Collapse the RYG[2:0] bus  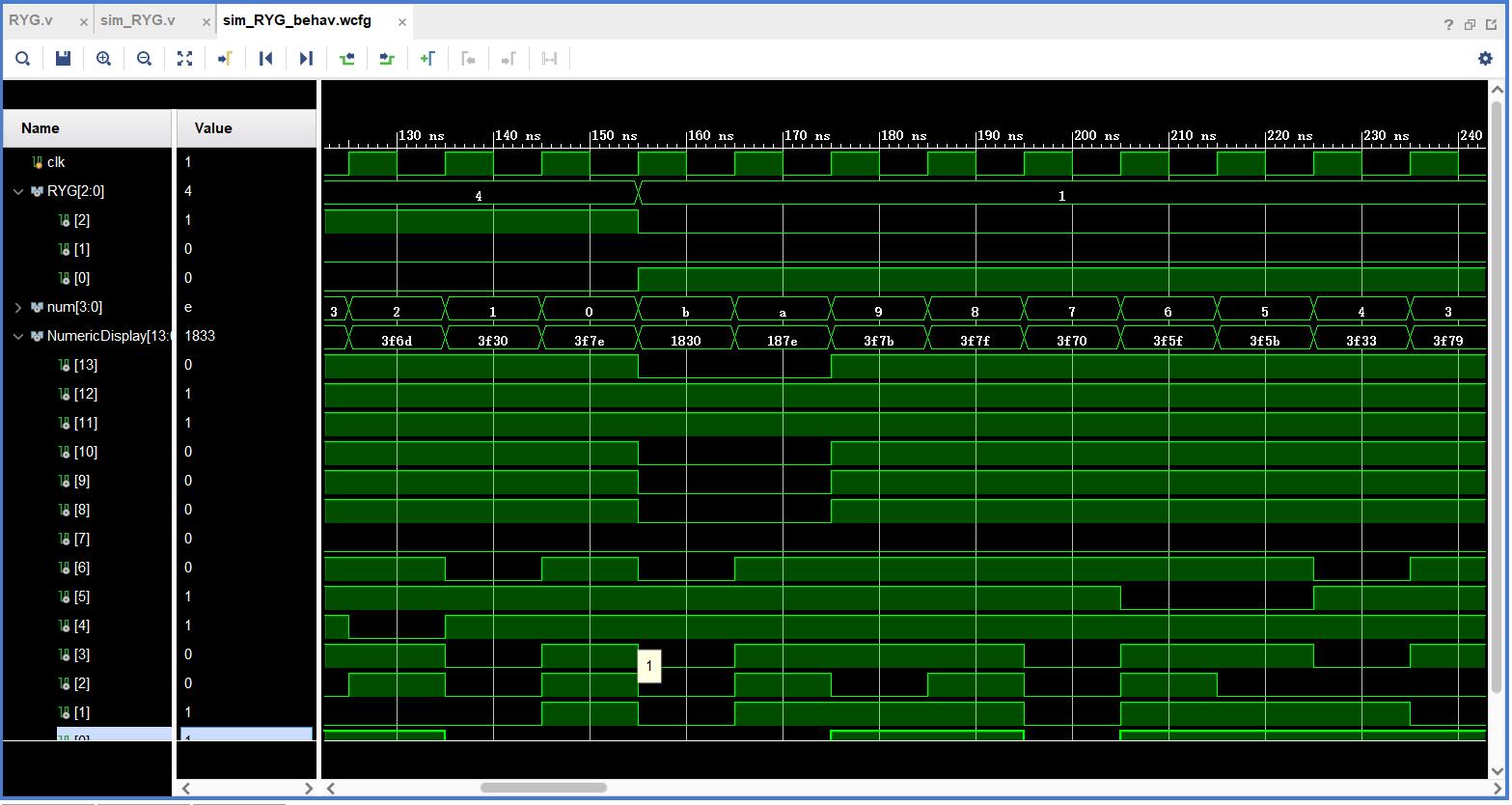coord(18,191)
